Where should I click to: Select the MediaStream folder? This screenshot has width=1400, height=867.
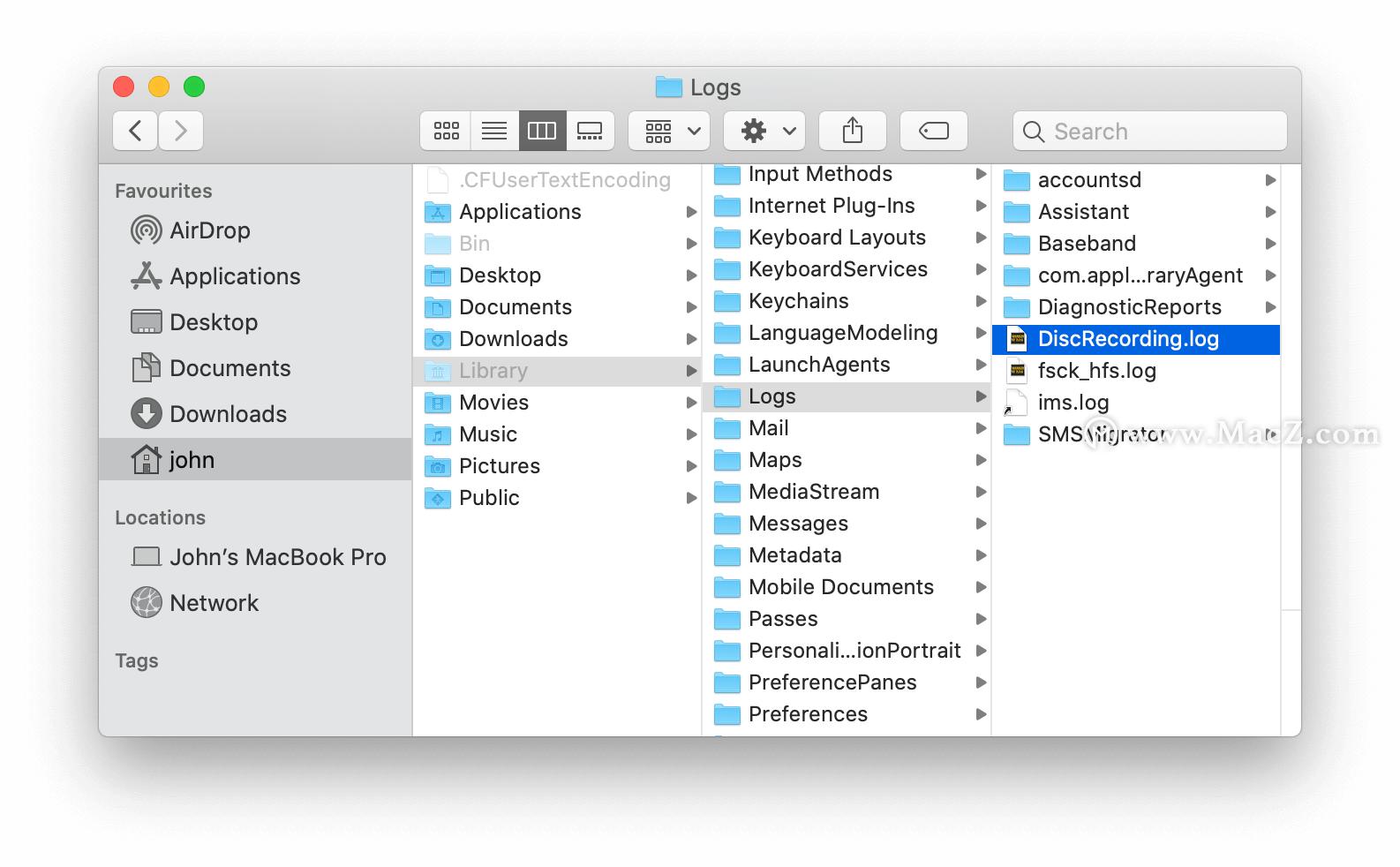pos(847,493)
